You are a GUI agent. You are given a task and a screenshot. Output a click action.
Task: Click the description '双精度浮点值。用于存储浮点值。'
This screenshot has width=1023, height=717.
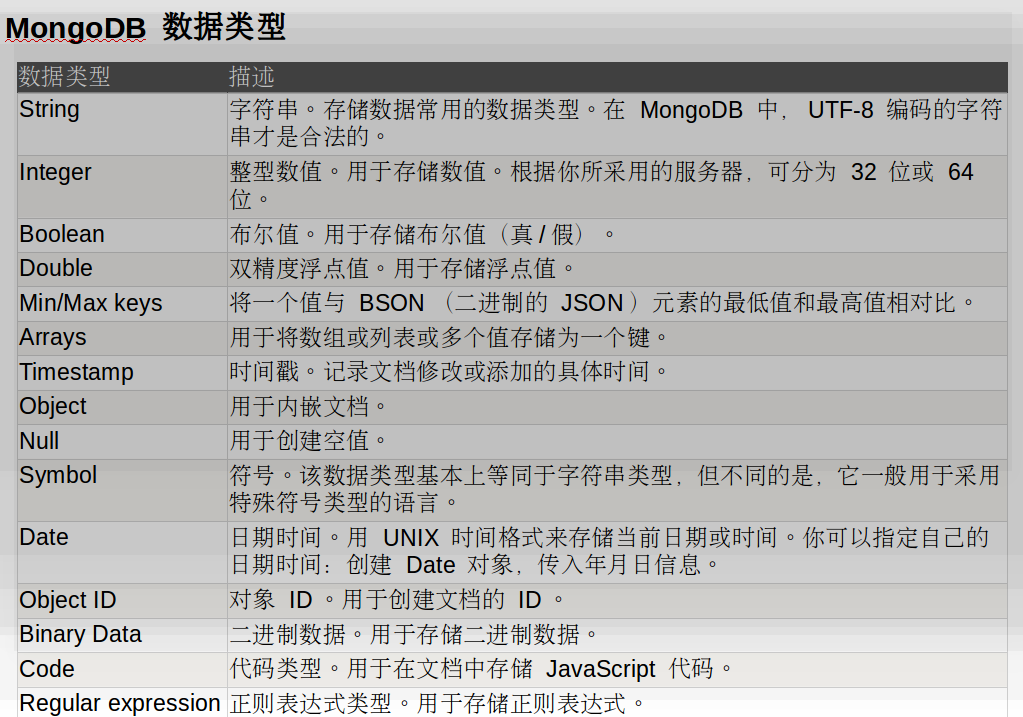click(617, 269)
